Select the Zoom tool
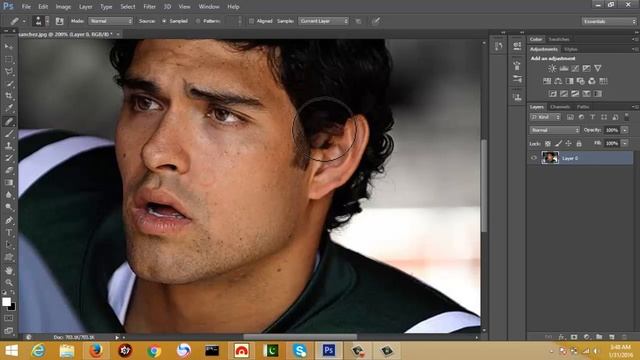Viewport: 640px width, 360px height. [9, 282]
